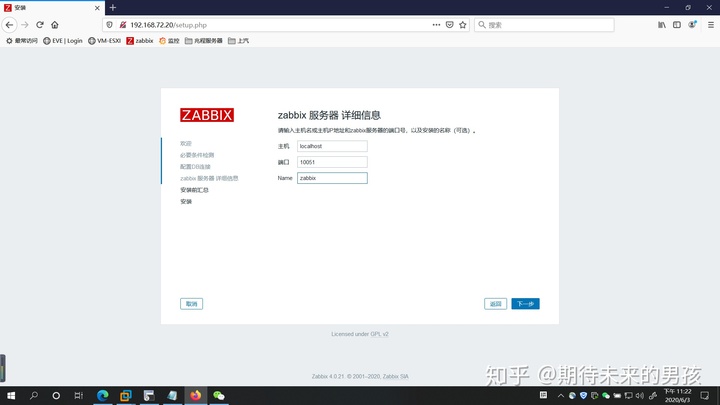
Task: Open the taskbar clock showing 11:22
Action: coord(677,395)
